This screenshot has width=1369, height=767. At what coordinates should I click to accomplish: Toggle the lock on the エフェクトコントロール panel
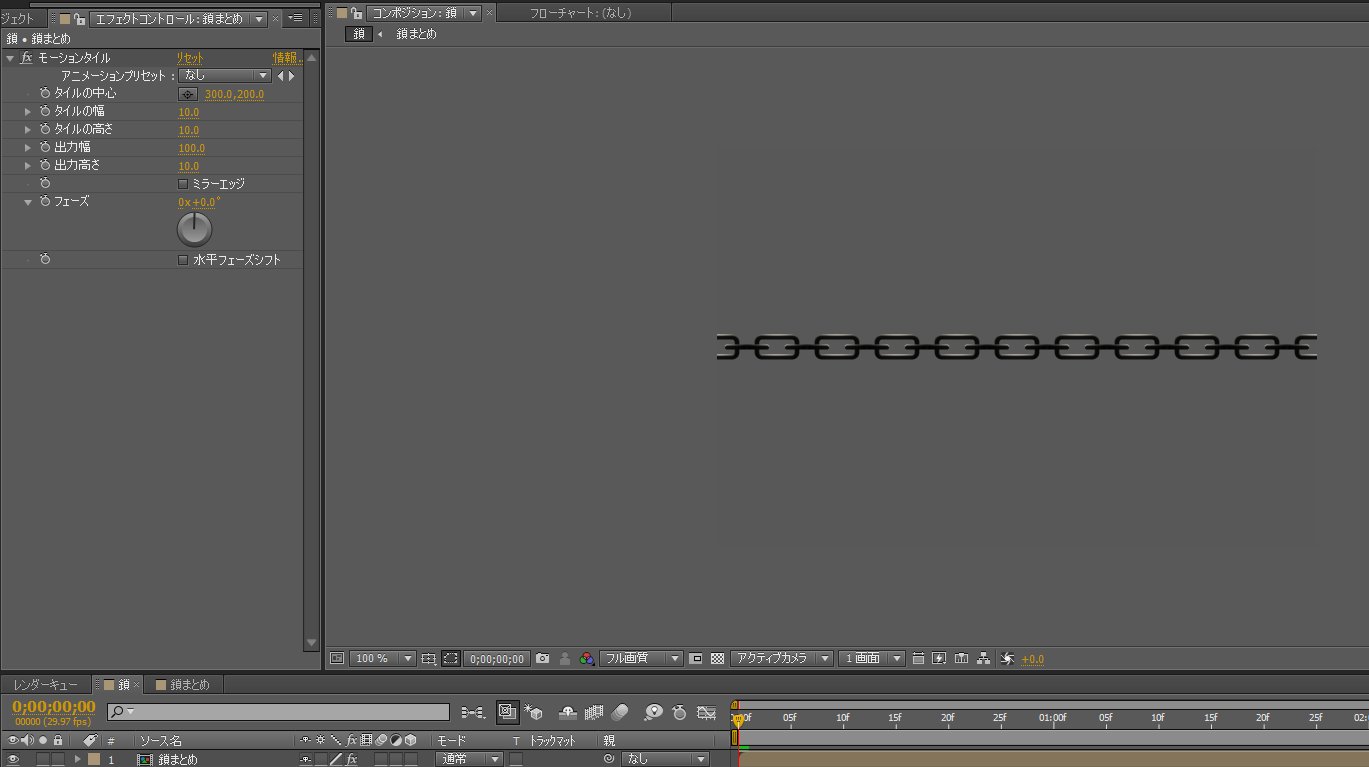point(79,19)
